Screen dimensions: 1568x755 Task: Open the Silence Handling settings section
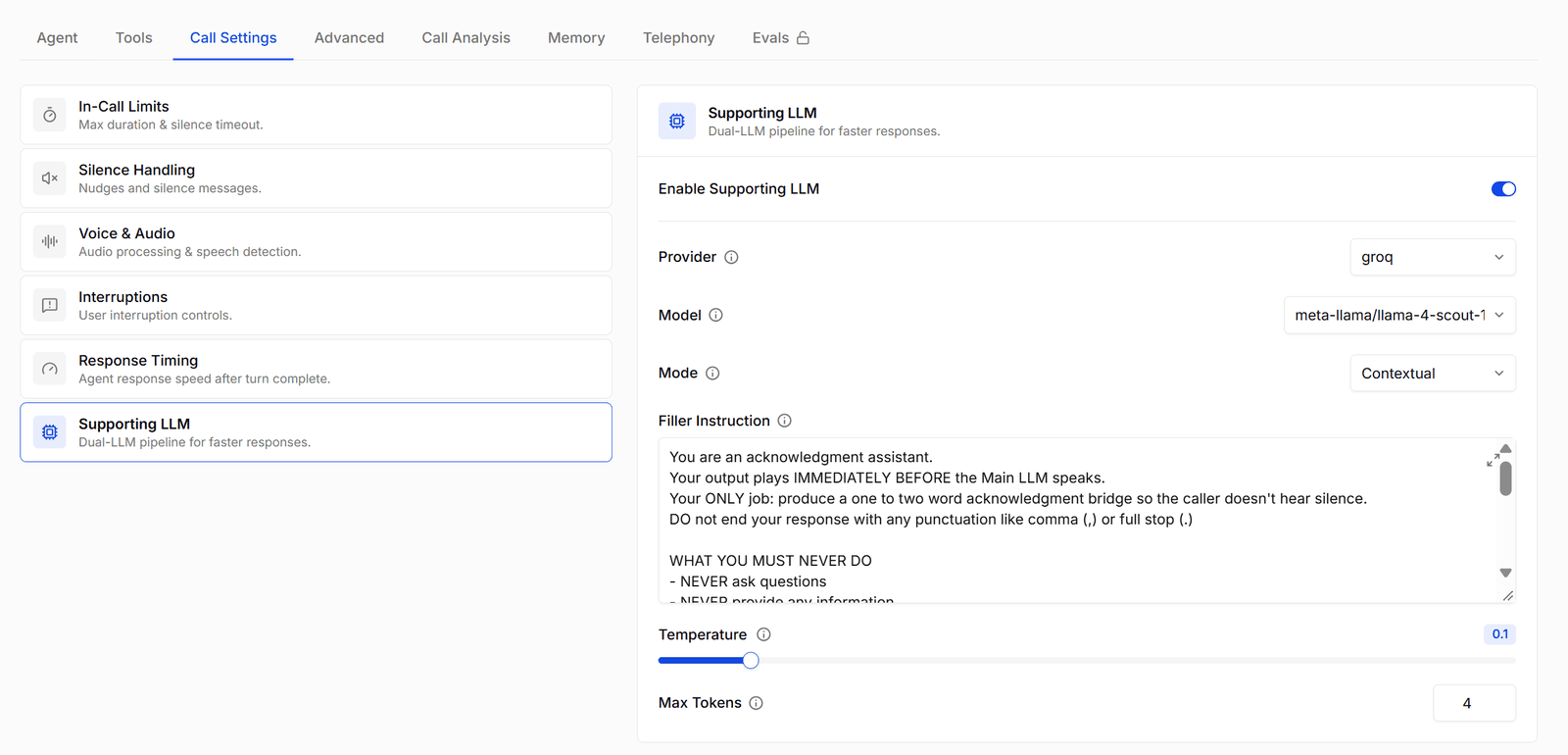click(x=317, y=178)
